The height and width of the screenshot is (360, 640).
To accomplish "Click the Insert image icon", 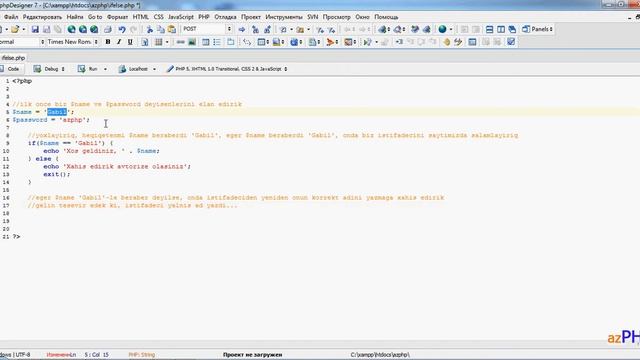I will click(192, 42).
